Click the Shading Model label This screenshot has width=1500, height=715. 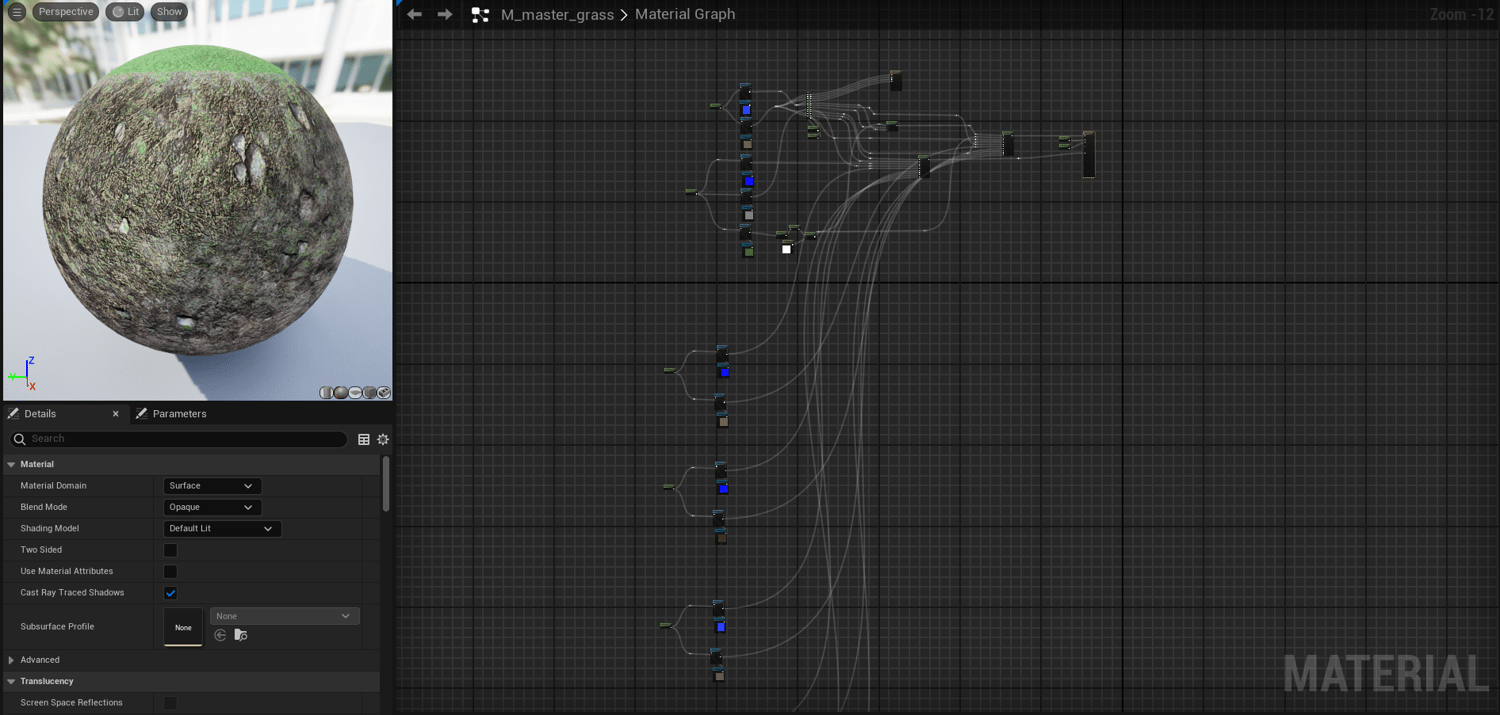click(x=49, y=528)
